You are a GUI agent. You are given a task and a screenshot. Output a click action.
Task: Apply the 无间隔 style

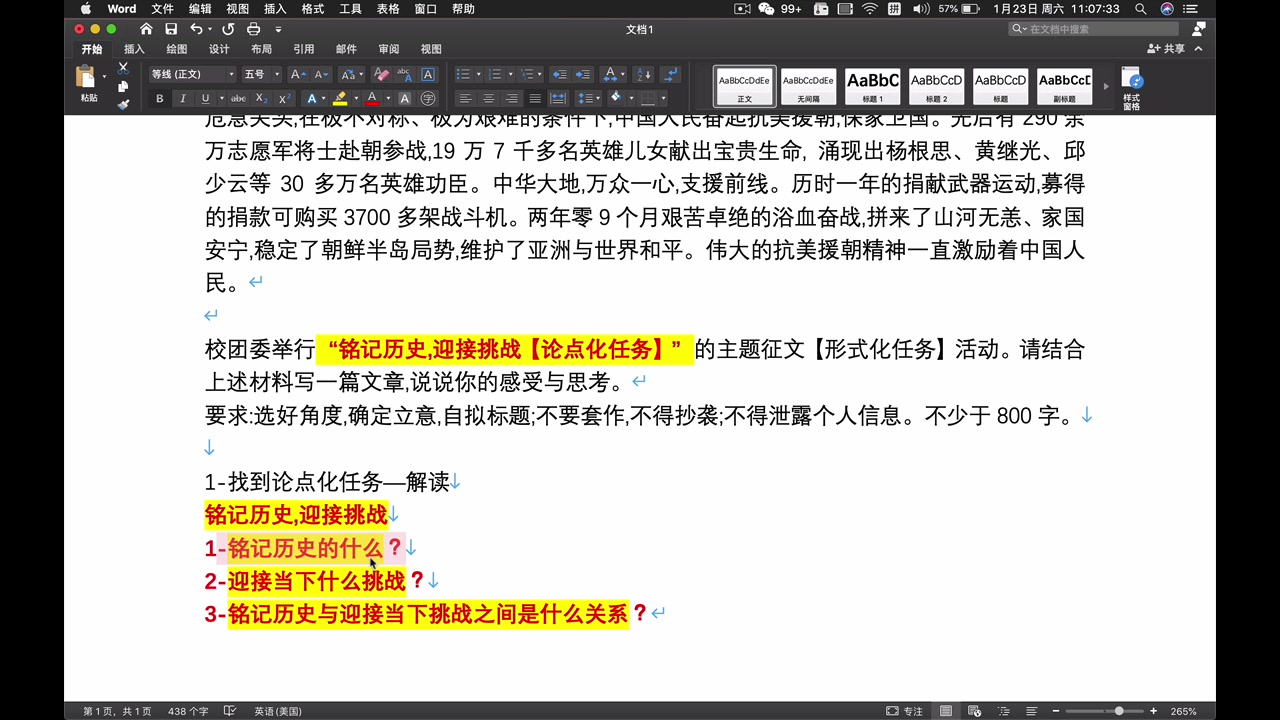click(809, 87)
